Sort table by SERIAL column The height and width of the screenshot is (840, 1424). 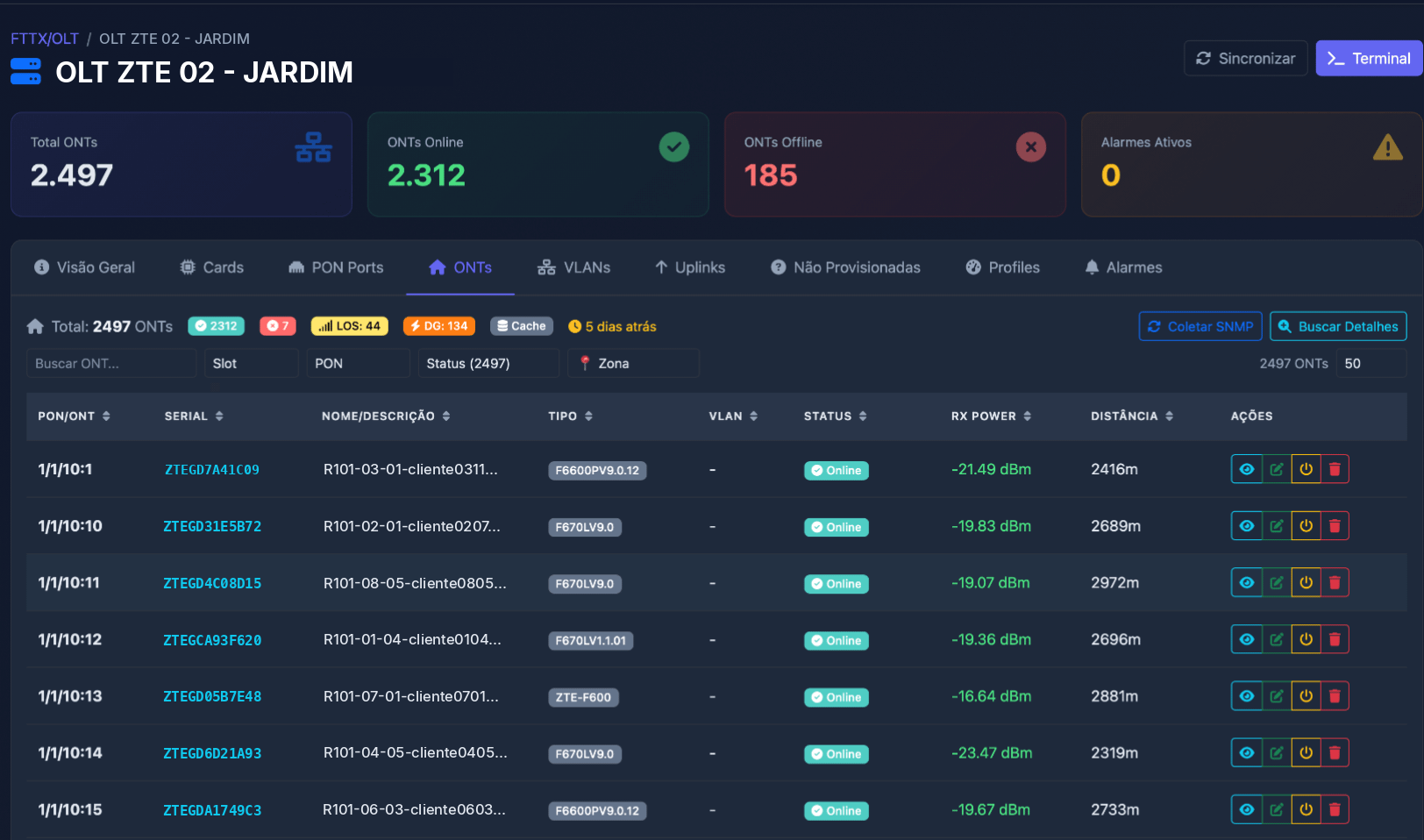click(x=194, y=416)
